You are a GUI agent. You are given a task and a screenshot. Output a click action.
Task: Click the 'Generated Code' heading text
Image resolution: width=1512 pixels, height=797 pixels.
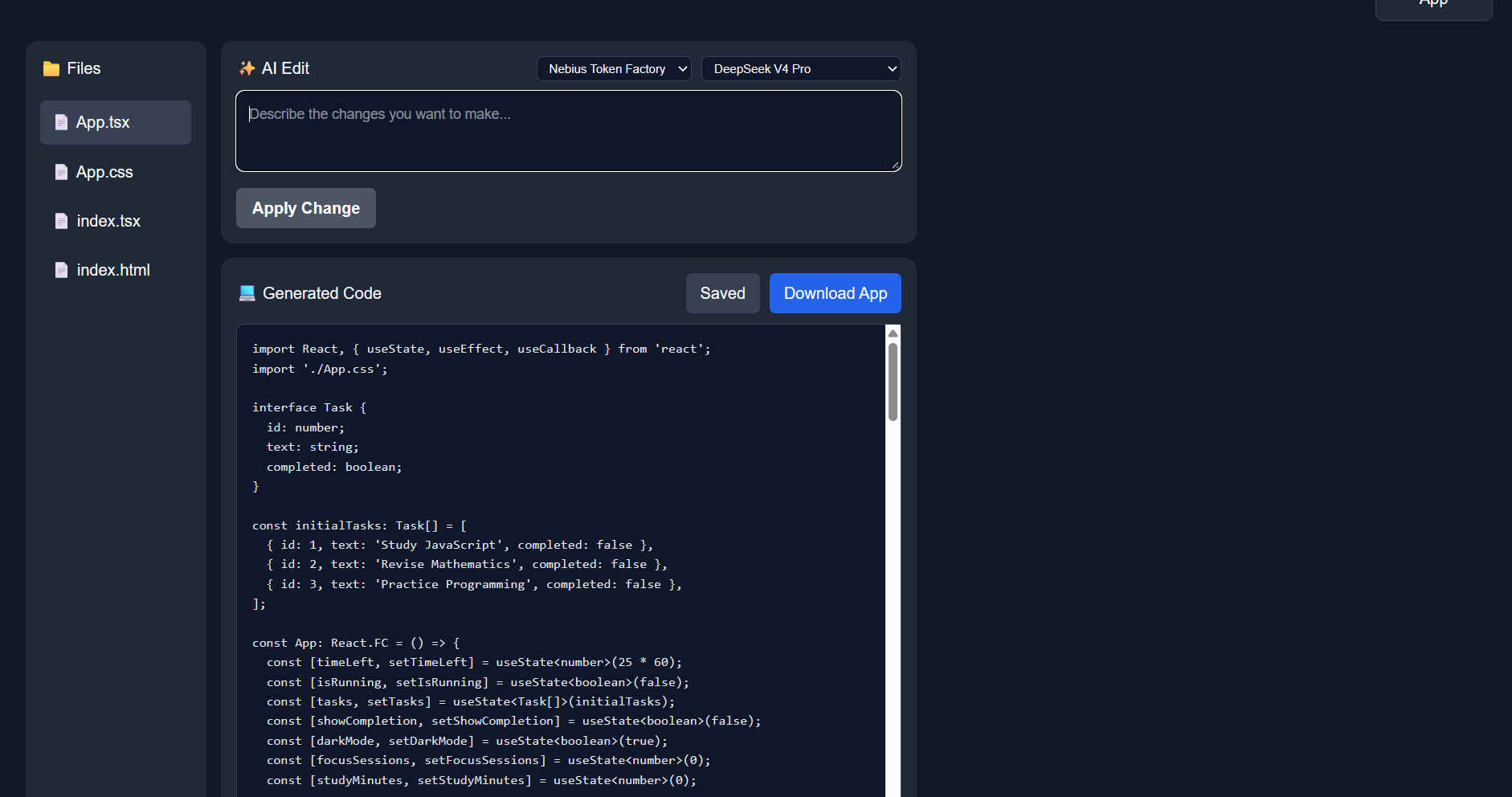322,293
